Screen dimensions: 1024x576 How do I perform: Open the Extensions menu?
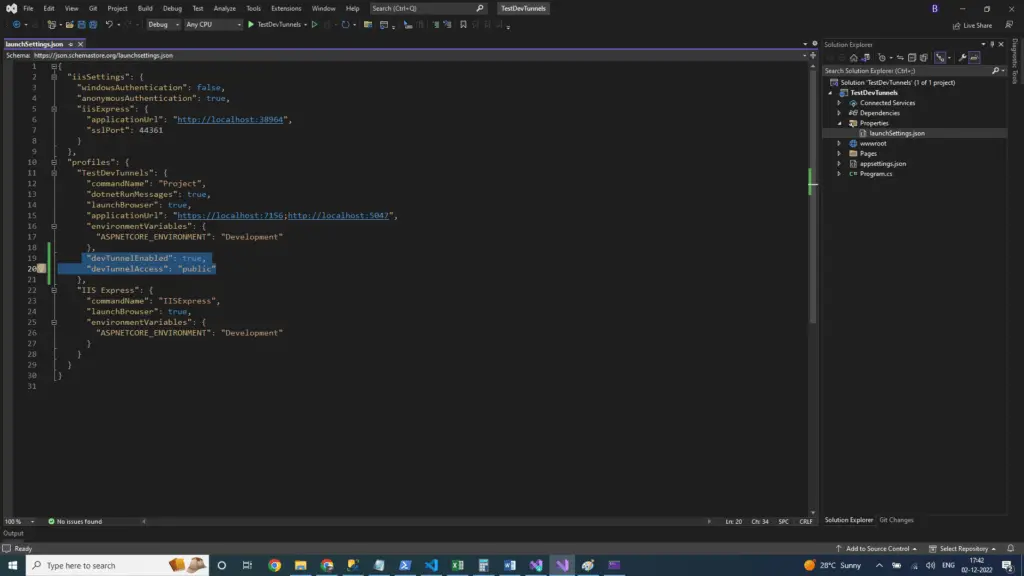(286, 8)
